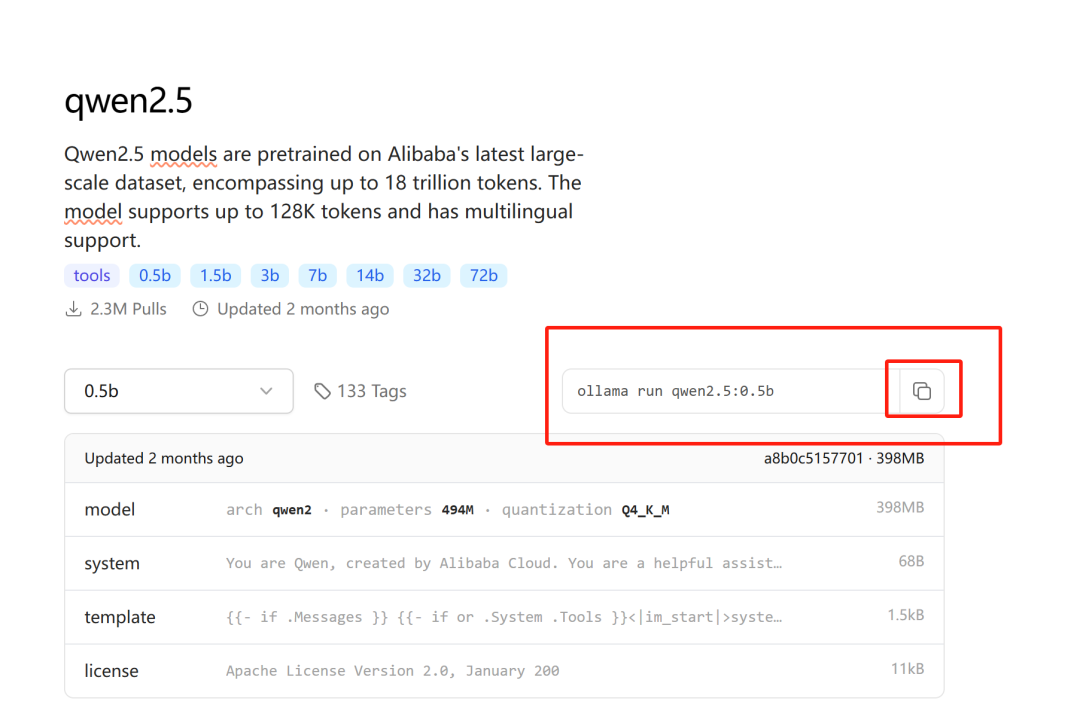Select the 1.5b size tag
This screenshot has width=1080, height=717.
click(x=216, y=276)
